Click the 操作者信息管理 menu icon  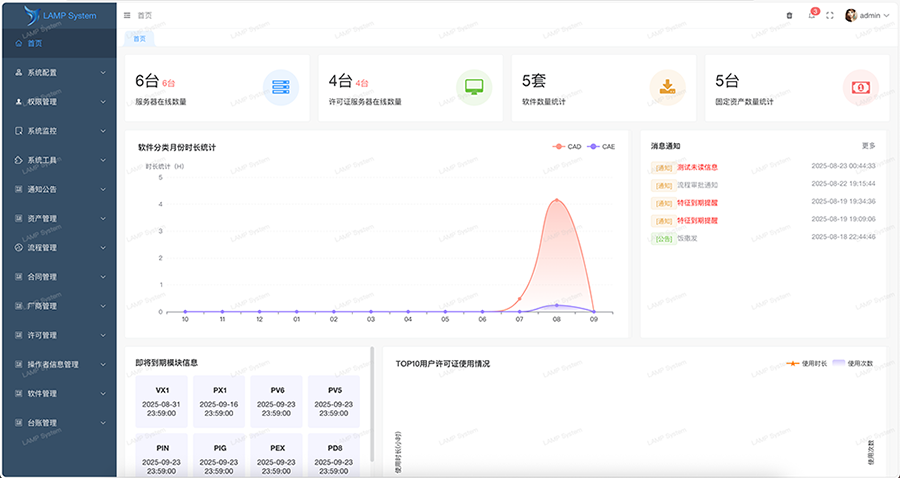[19, 364]
